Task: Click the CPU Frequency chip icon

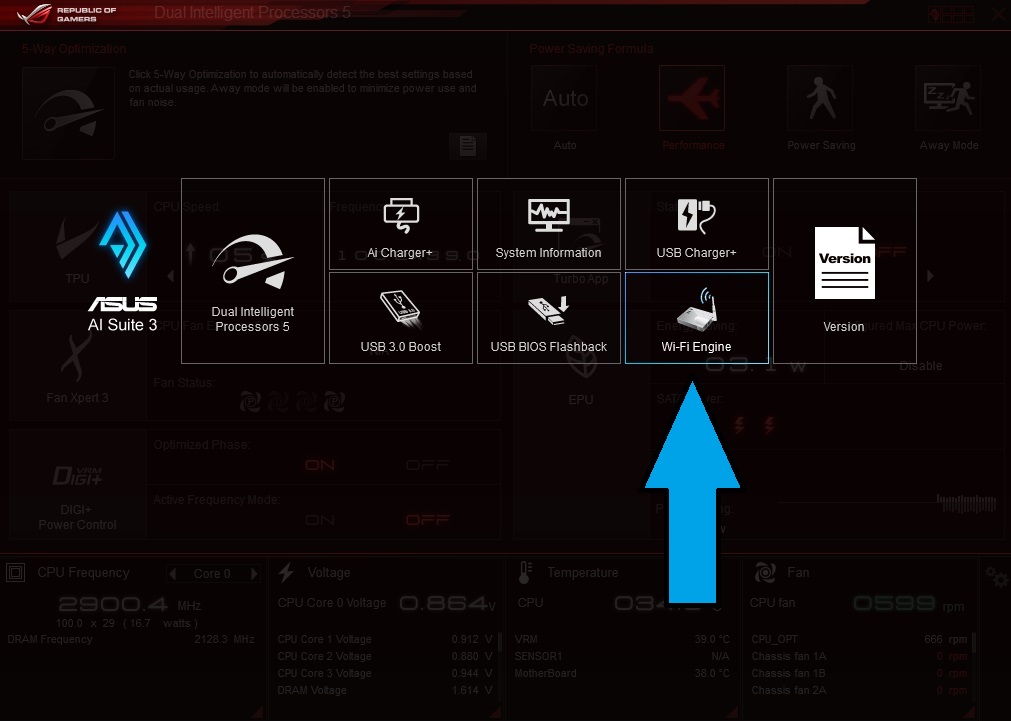Action: click(15, 573)
